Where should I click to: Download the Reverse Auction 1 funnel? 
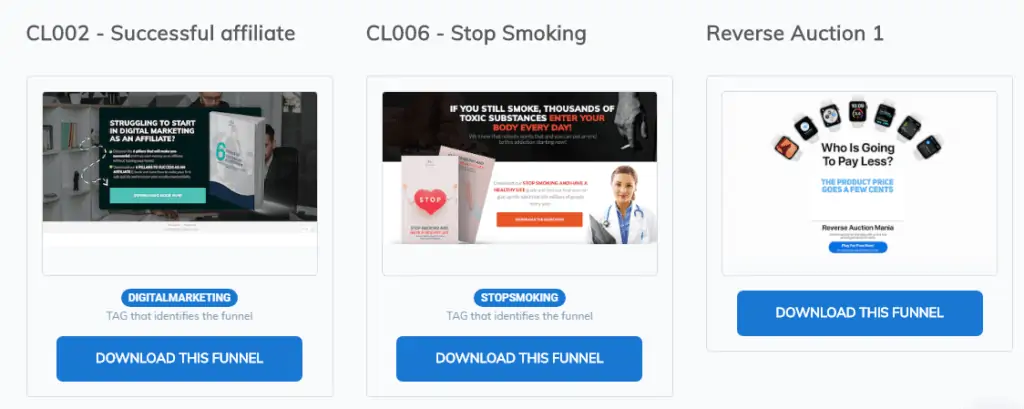coord(859,313)
